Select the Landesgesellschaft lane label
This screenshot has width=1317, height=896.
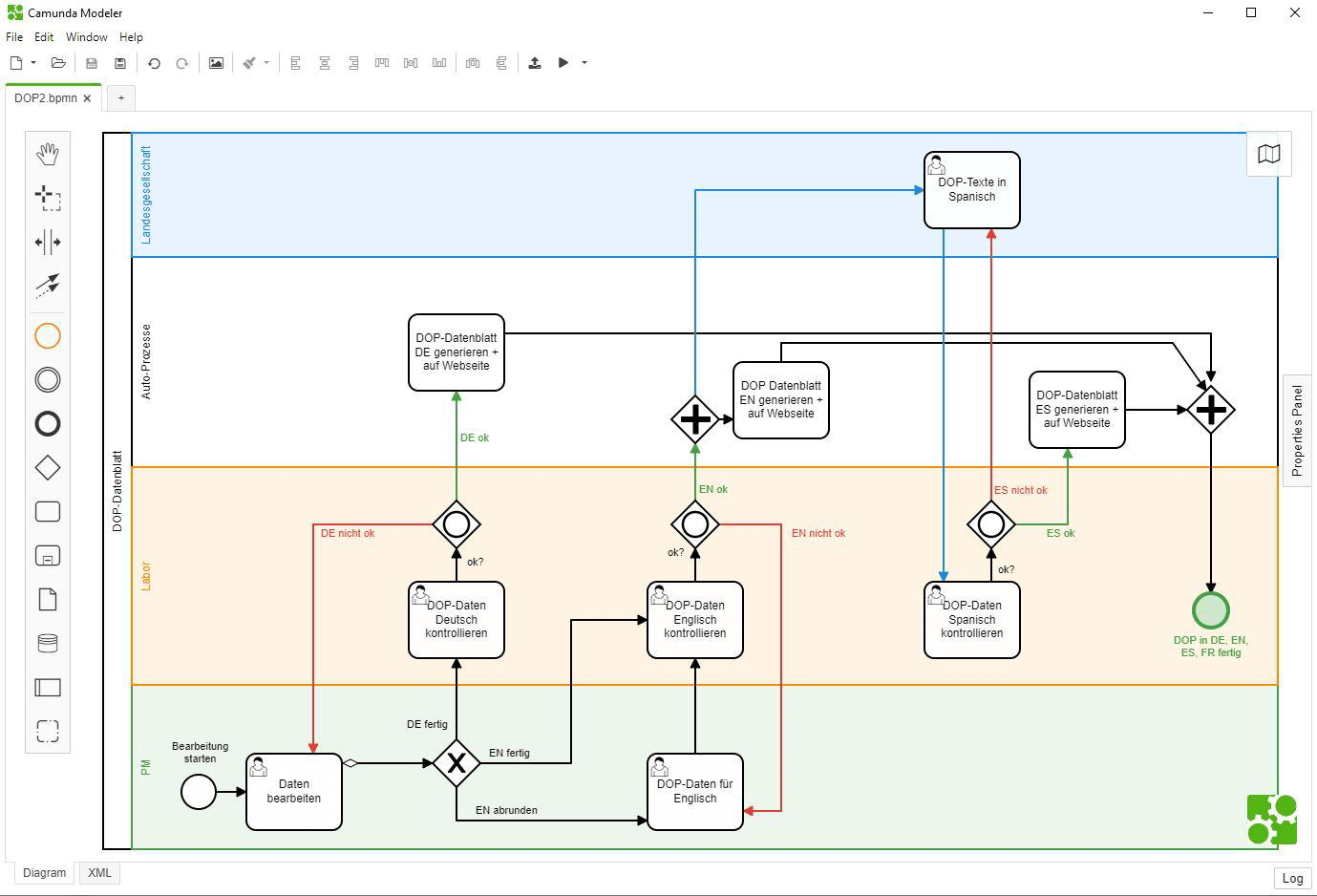point(146,195)
